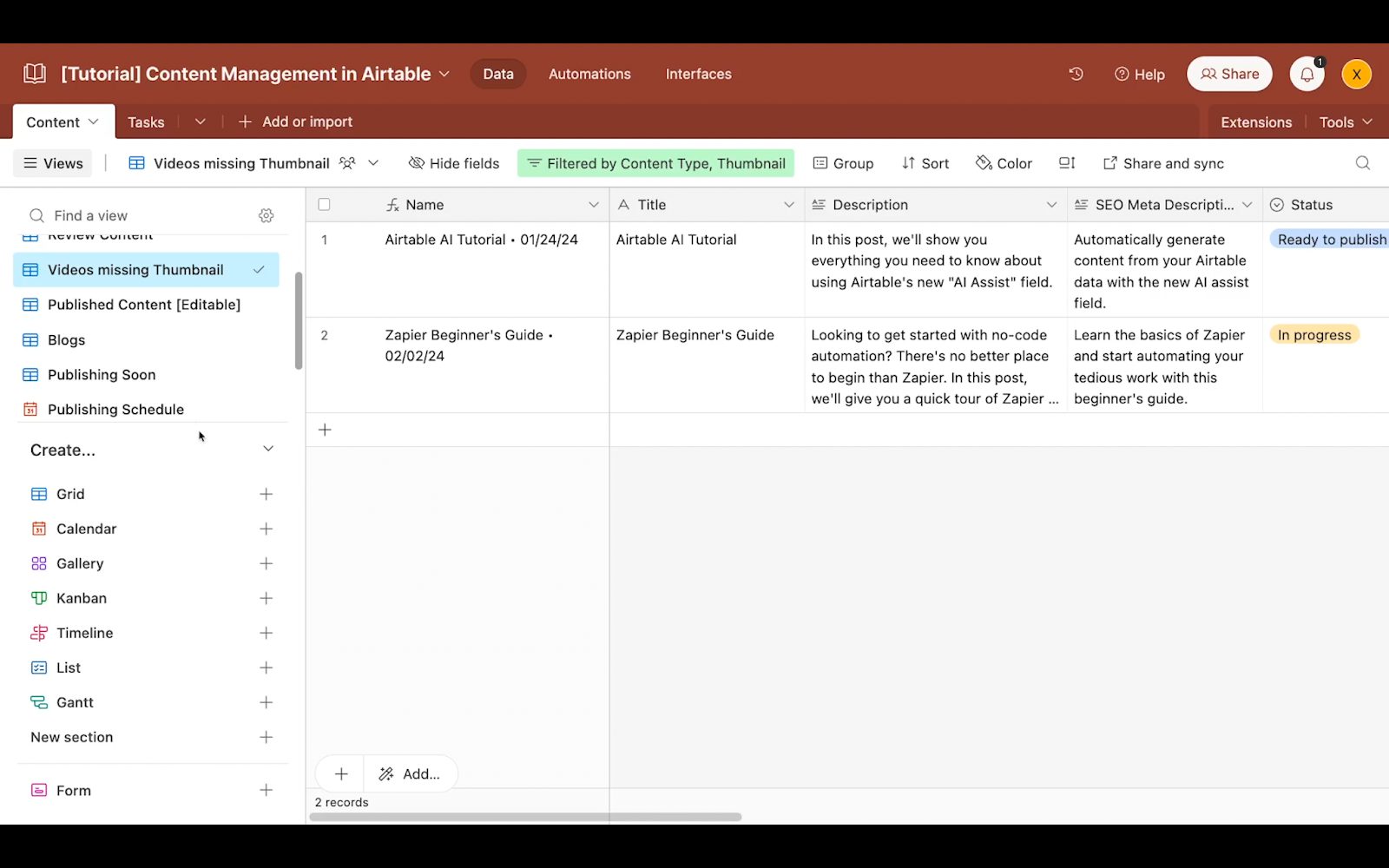The height and width of the screenshot is (868, 1389).
Task: Toggle select-all records checkbox
Action: pyautogui.click(x=324, y=205)
